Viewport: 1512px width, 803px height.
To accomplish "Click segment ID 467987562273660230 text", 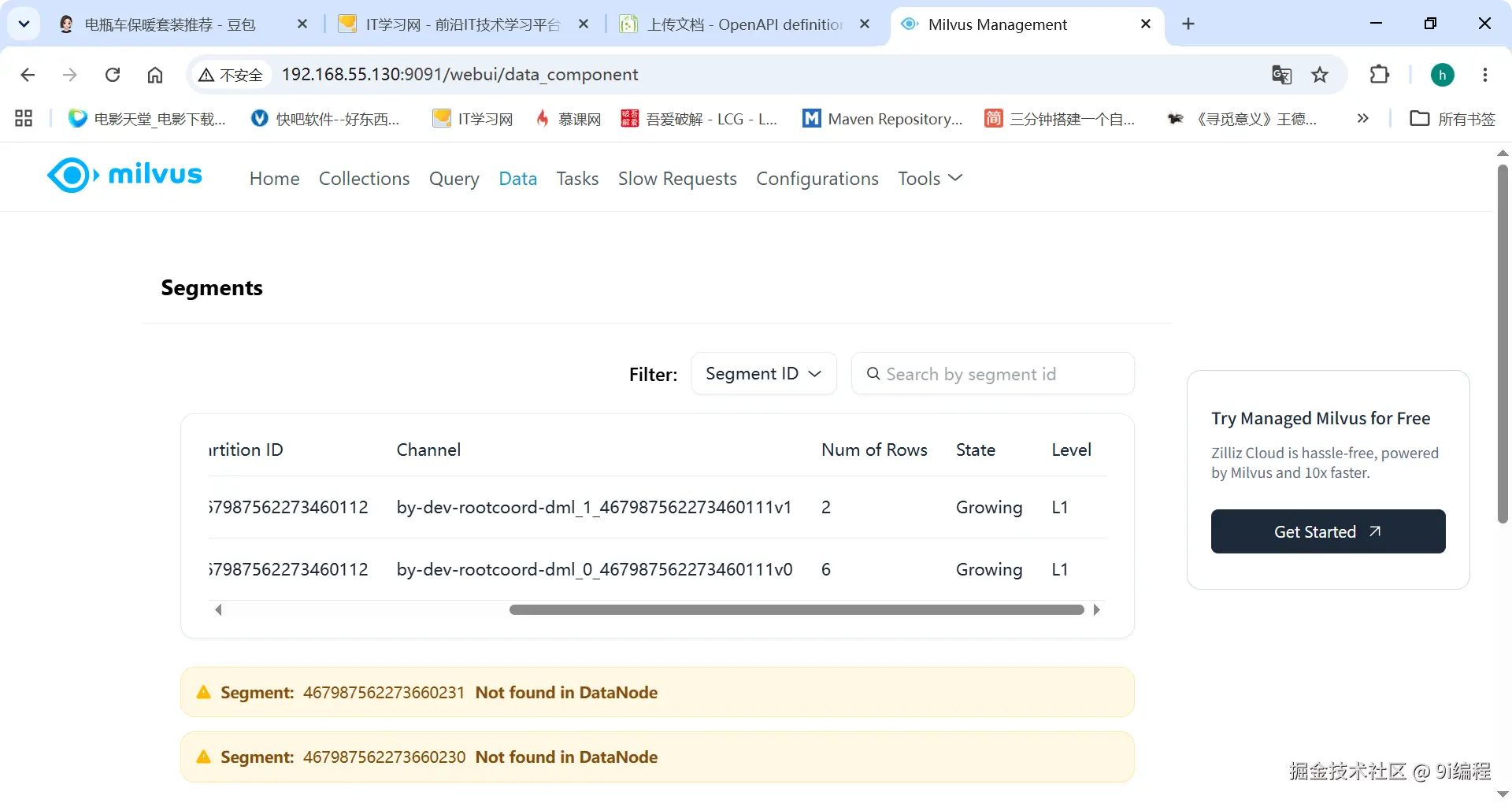I will [384, 757].
